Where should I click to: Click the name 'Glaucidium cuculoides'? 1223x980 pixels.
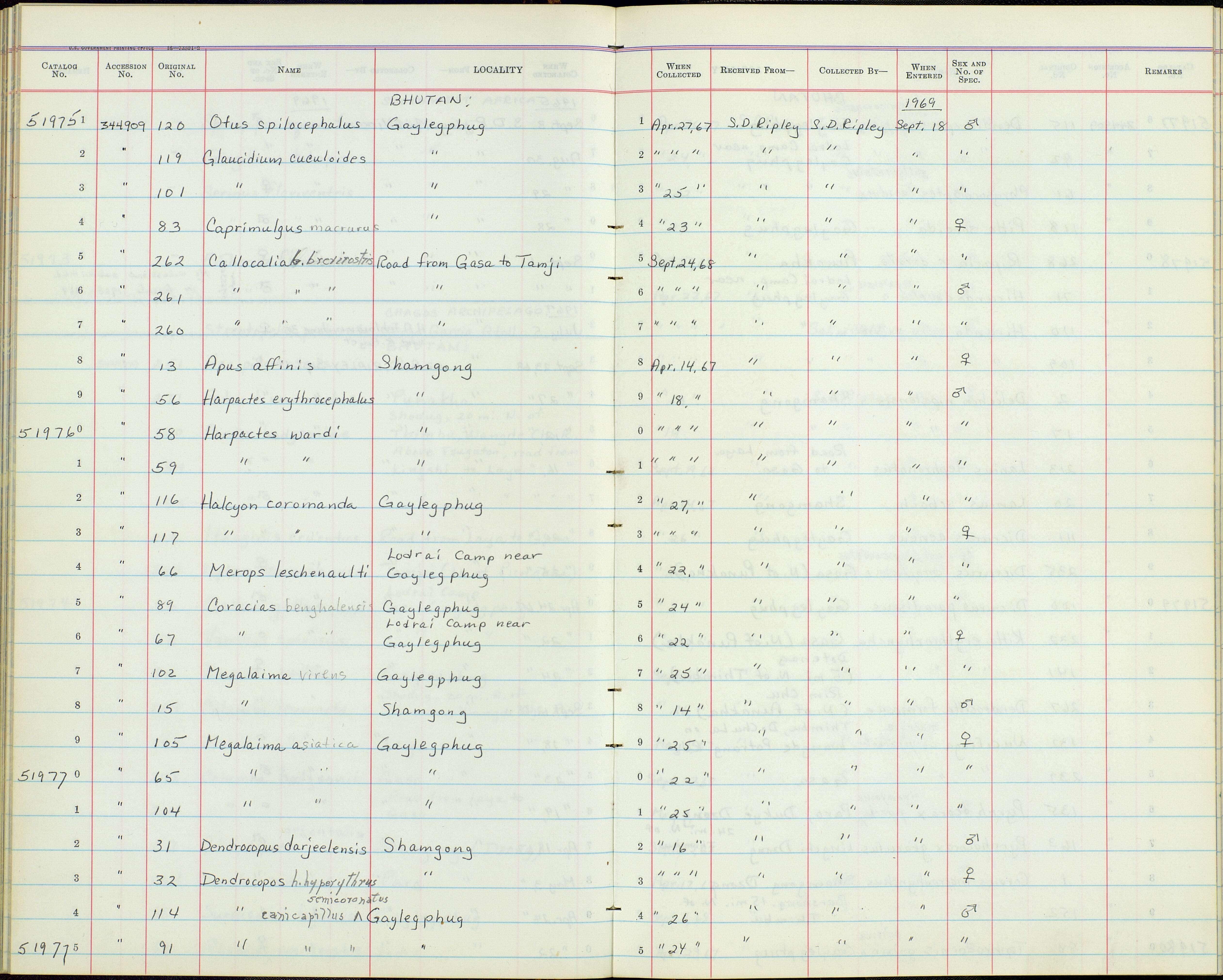285,158
